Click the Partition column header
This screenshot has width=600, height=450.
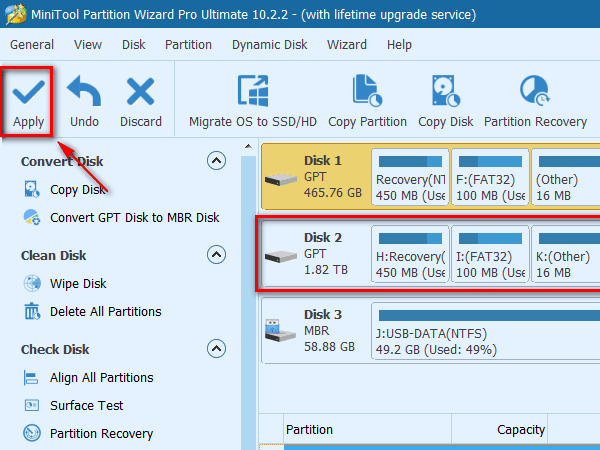click(x=367, y=429)
